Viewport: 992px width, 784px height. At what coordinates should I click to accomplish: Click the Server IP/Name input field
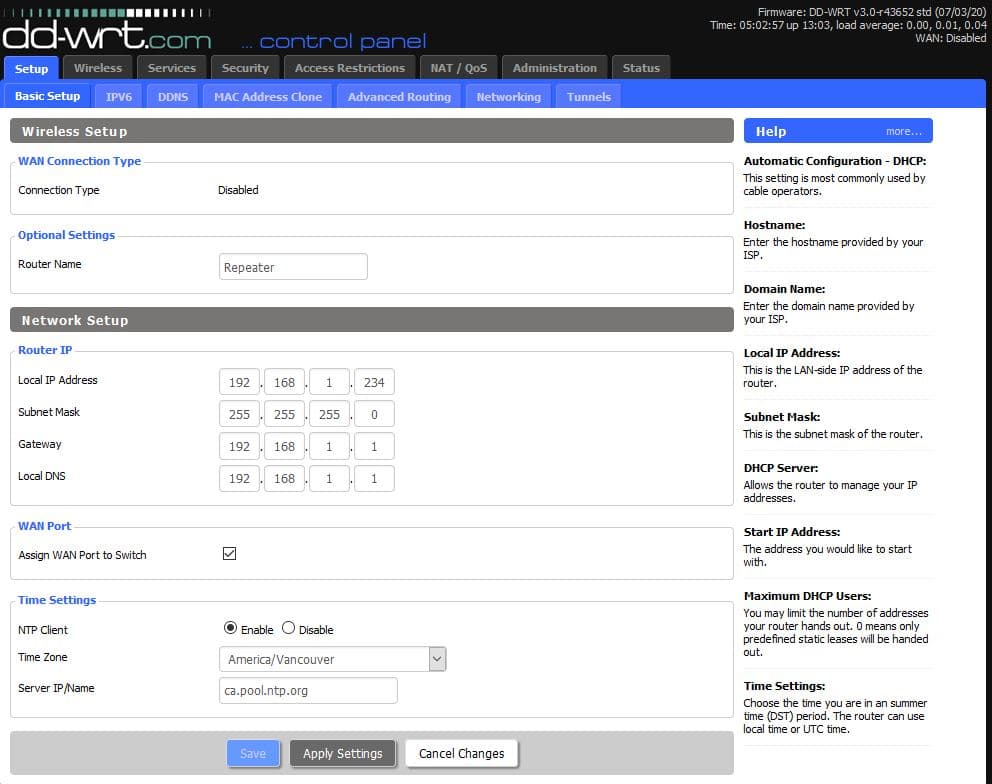(x=308, y=690)
